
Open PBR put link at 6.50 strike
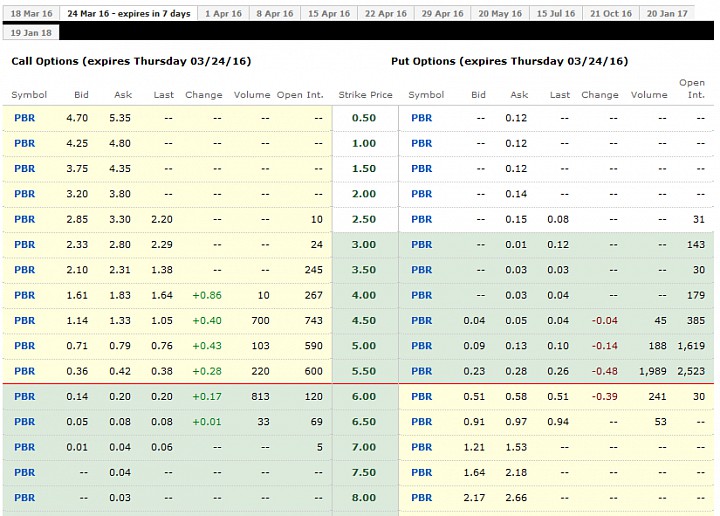(x=422, y=422)
